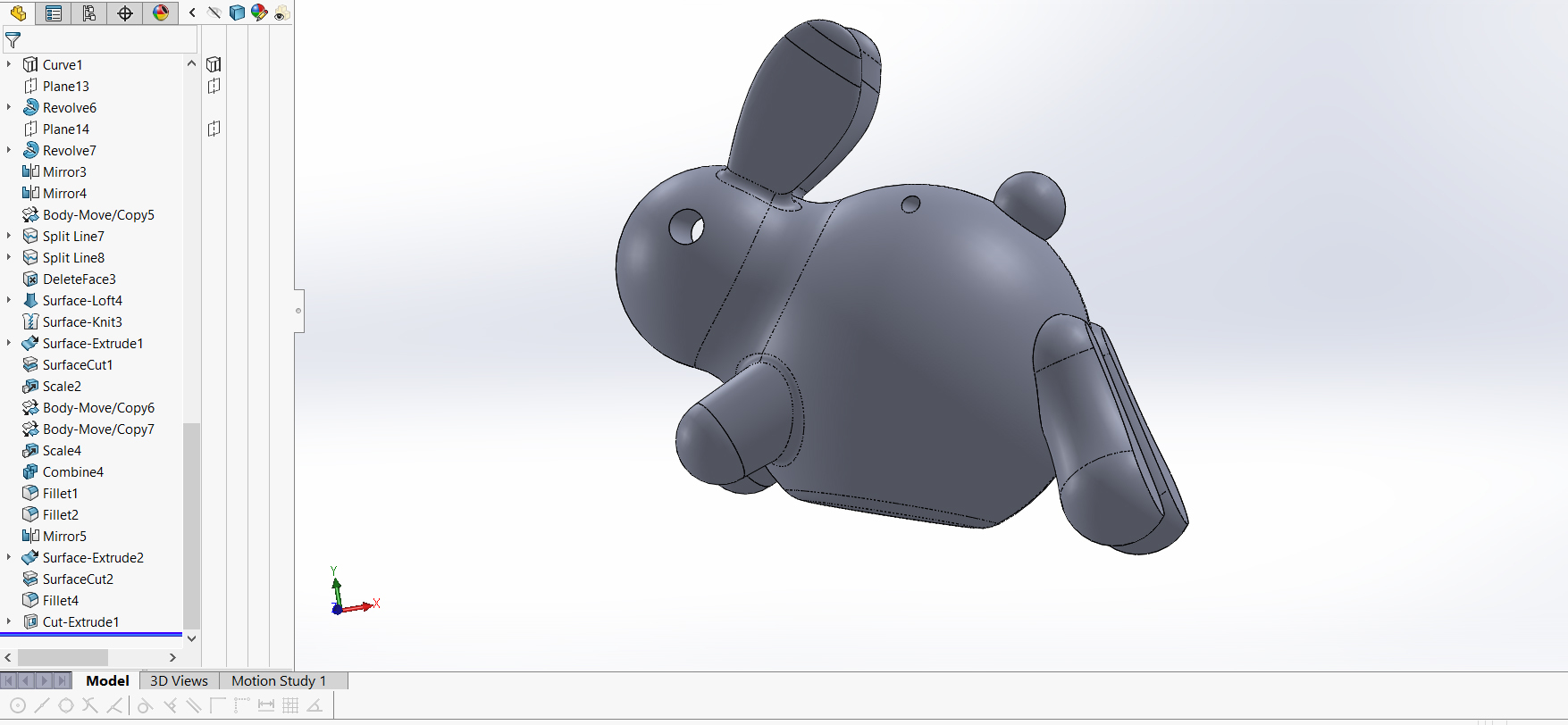This screenshot has height=725, width=1568.
Task: Jump to the last tab with the navigation arrow
Action: pyautogui.click(x=62, y=680)
